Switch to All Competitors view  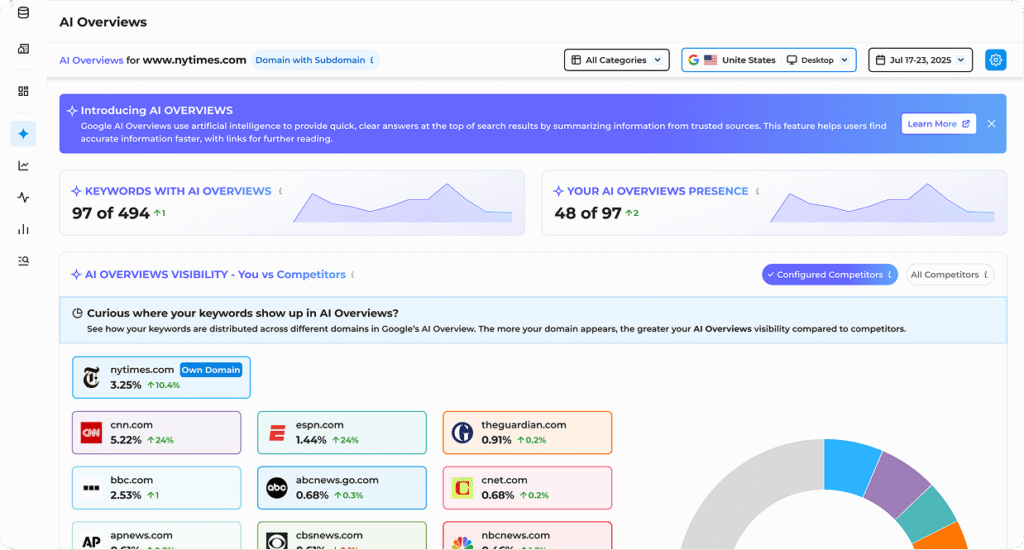(x=949, y=274)
